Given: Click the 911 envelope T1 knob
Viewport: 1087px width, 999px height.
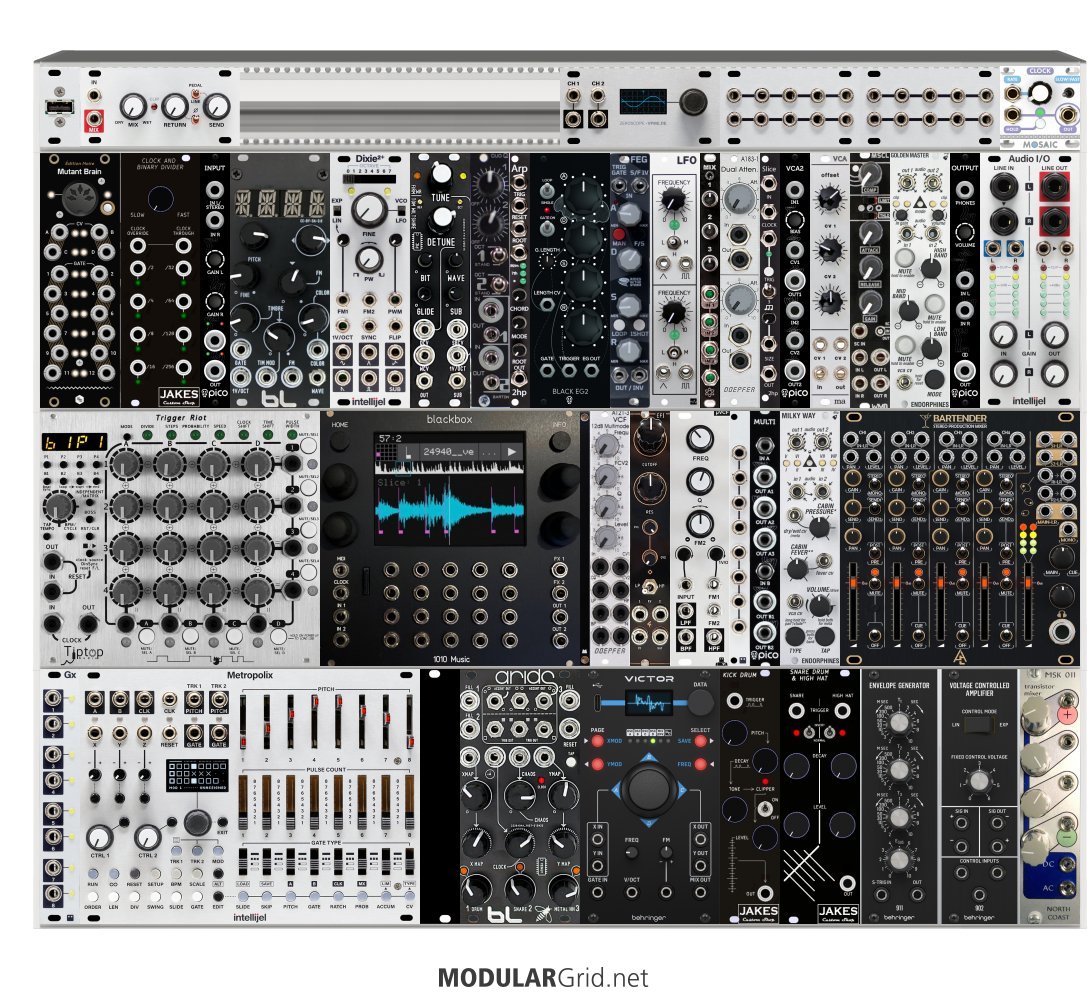Looking at the screenshot, I should coord(899,722).
